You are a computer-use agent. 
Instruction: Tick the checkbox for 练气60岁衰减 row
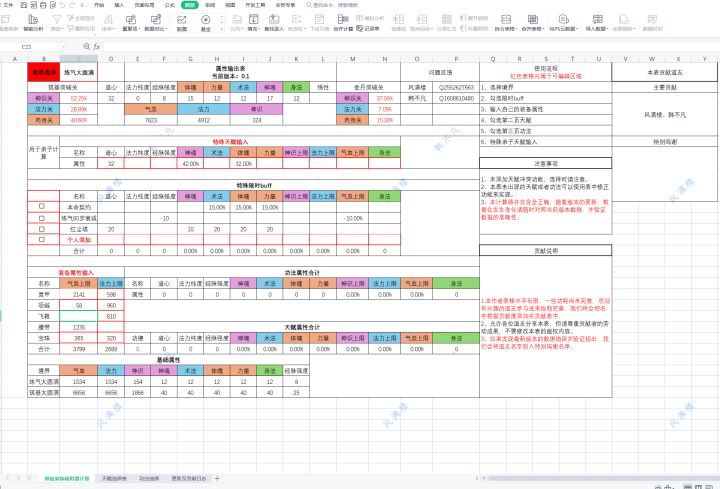42,218
